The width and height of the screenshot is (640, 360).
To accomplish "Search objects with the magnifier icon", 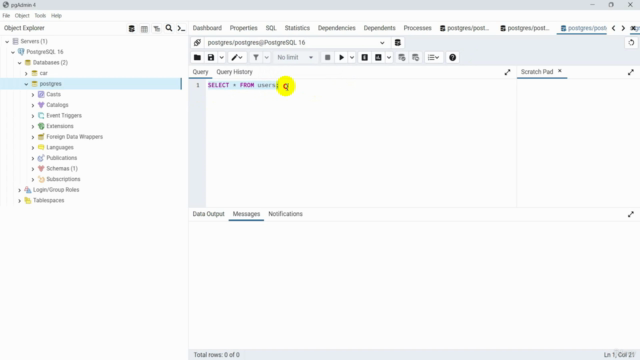I will 169,28.
